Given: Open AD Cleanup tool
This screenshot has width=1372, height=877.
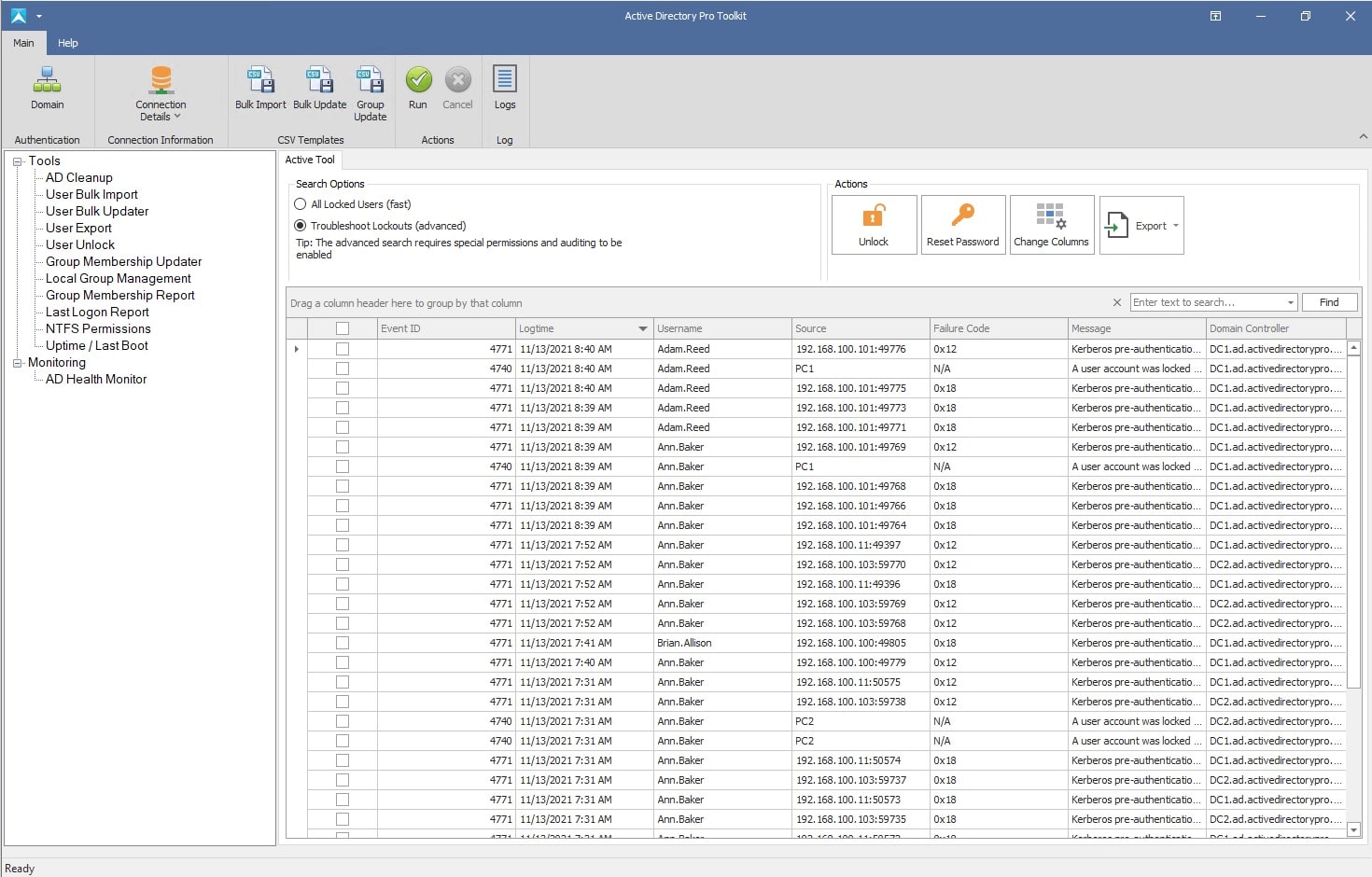Looking at the screenshot, I should [x=79, y=177].
